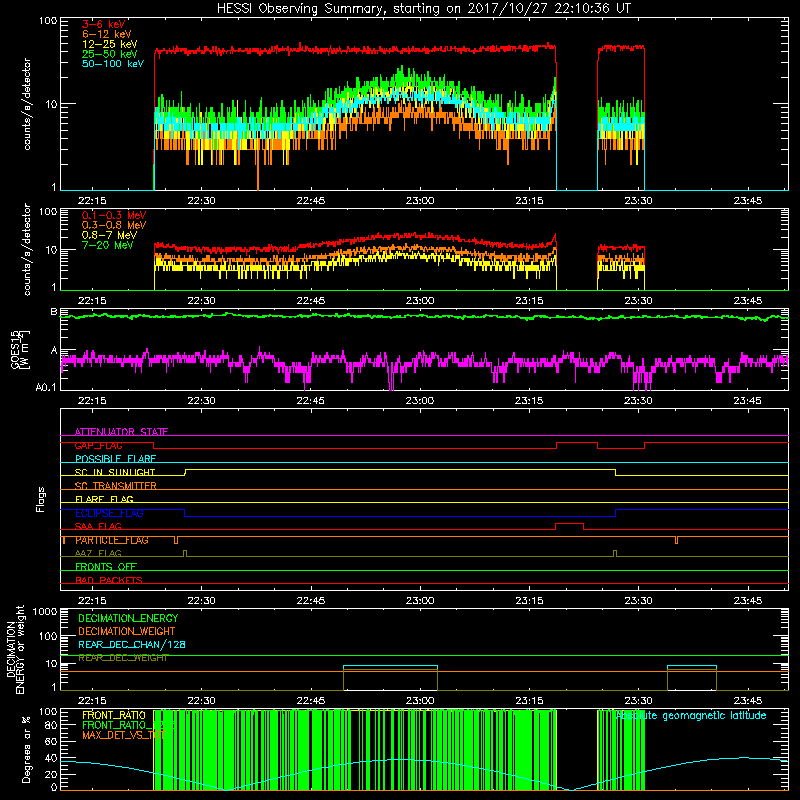Select the REAR_DEC_CHAN/128 legend label
This screenshot has width=800, height=800.
132,644
